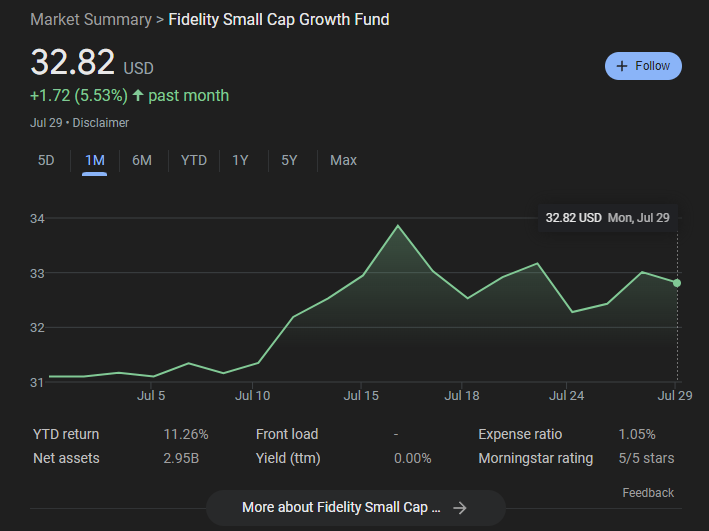Viewport: 709px width, 531px height.
Task: Click the Fidelity Small Cap Growth Fund title
Action: click(x=279, y=19)
